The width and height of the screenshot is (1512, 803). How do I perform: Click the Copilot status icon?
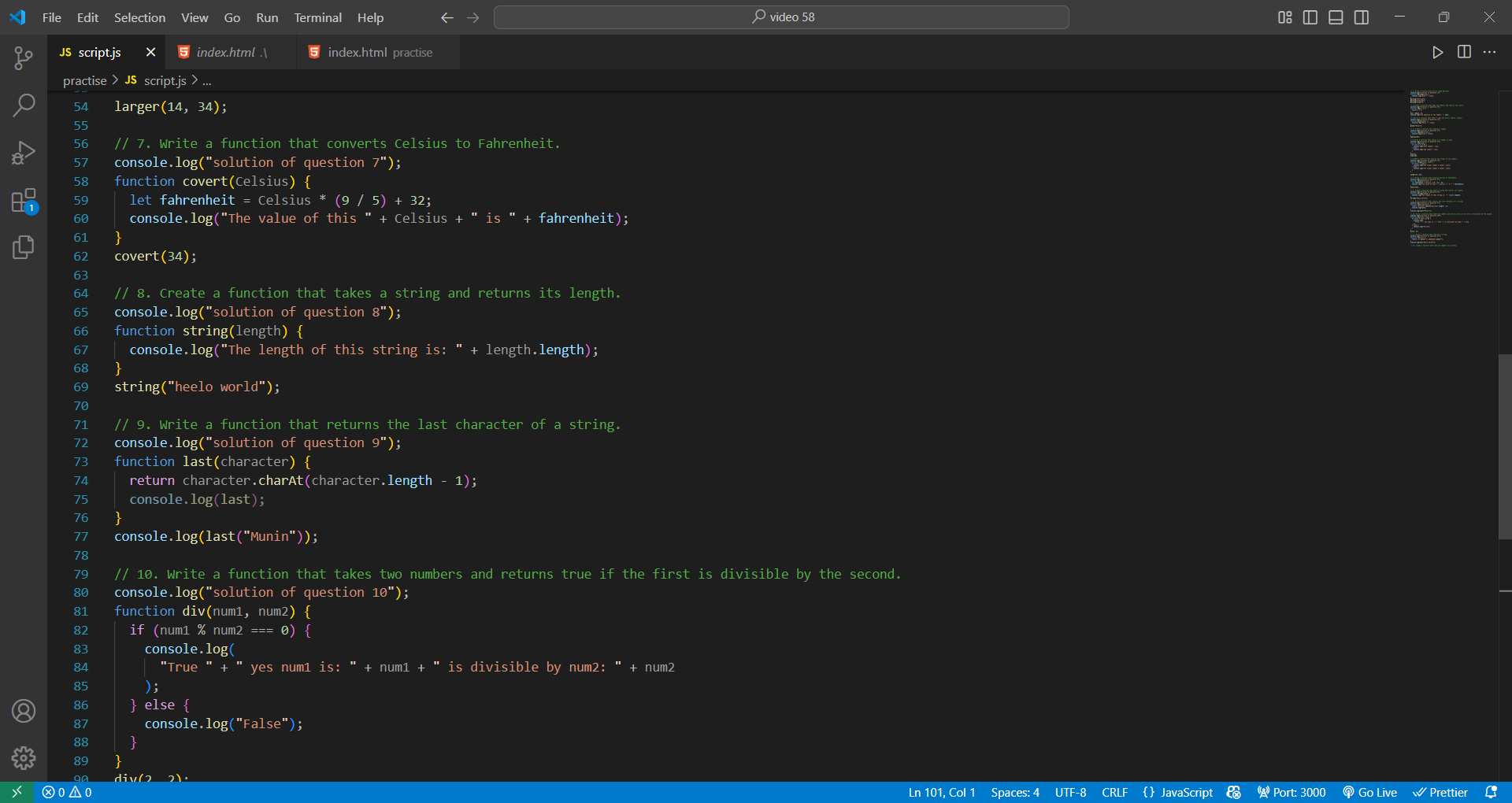(x=1234, y=793)
